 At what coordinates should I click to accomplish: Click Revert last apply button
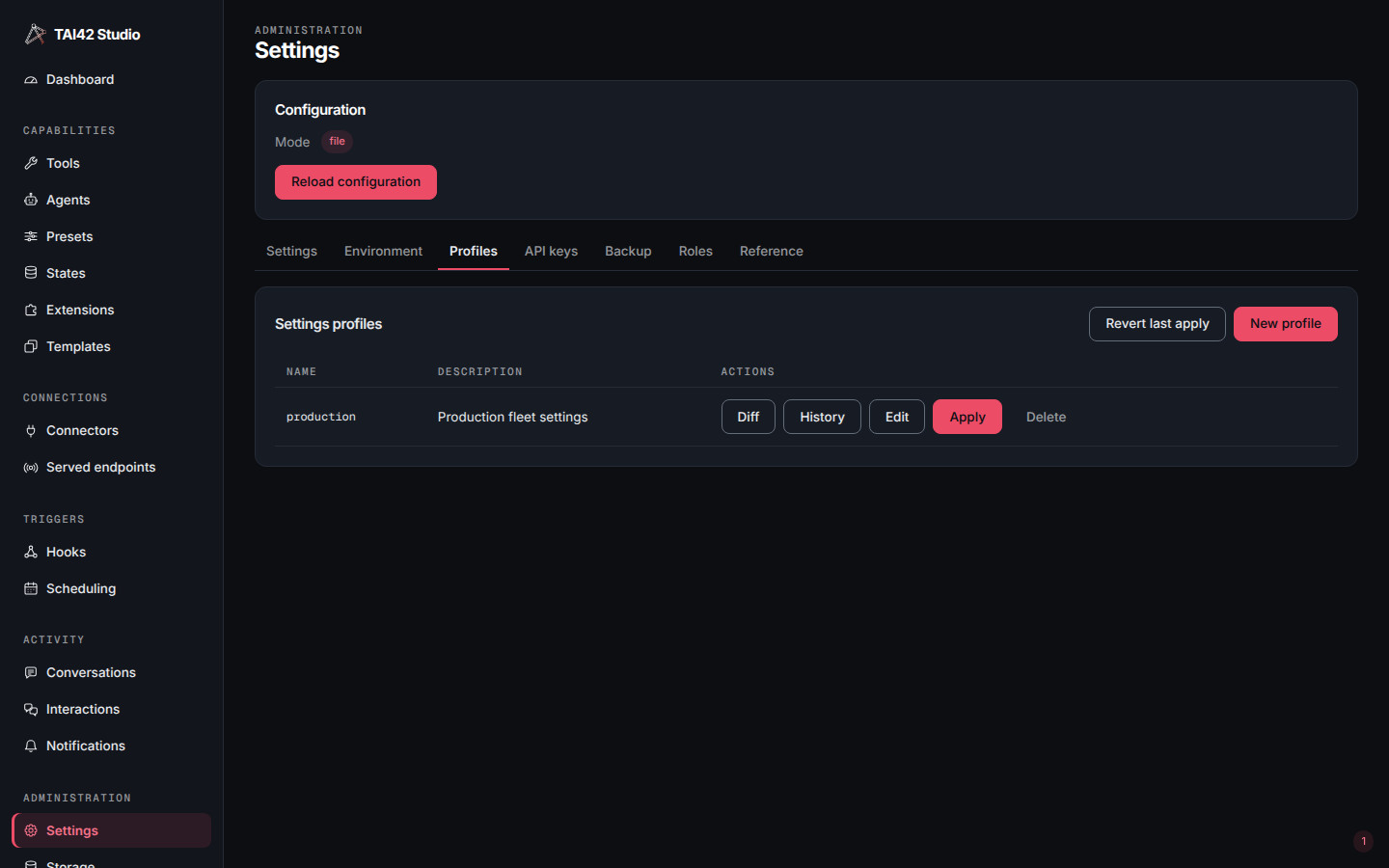[x=1157, y=324]
